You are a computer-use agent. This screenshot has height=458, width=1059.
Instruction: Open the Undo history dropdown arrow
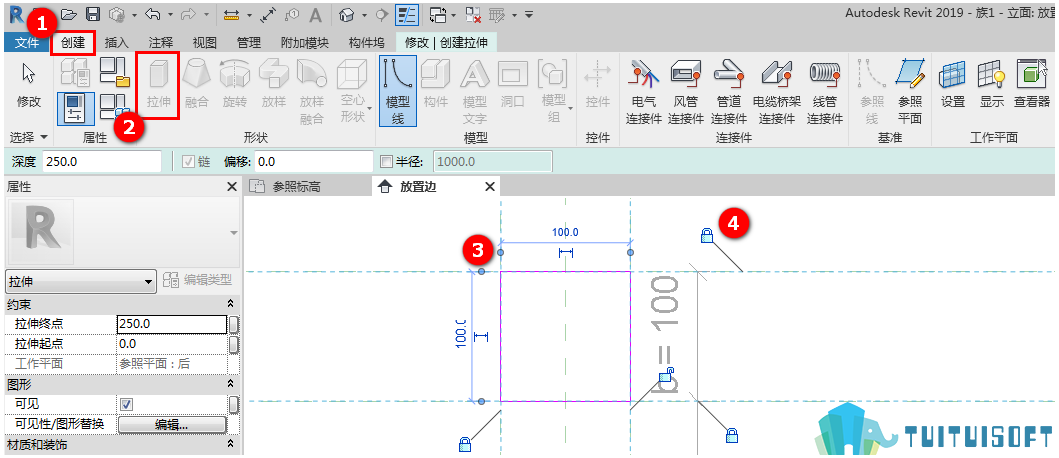169,14
